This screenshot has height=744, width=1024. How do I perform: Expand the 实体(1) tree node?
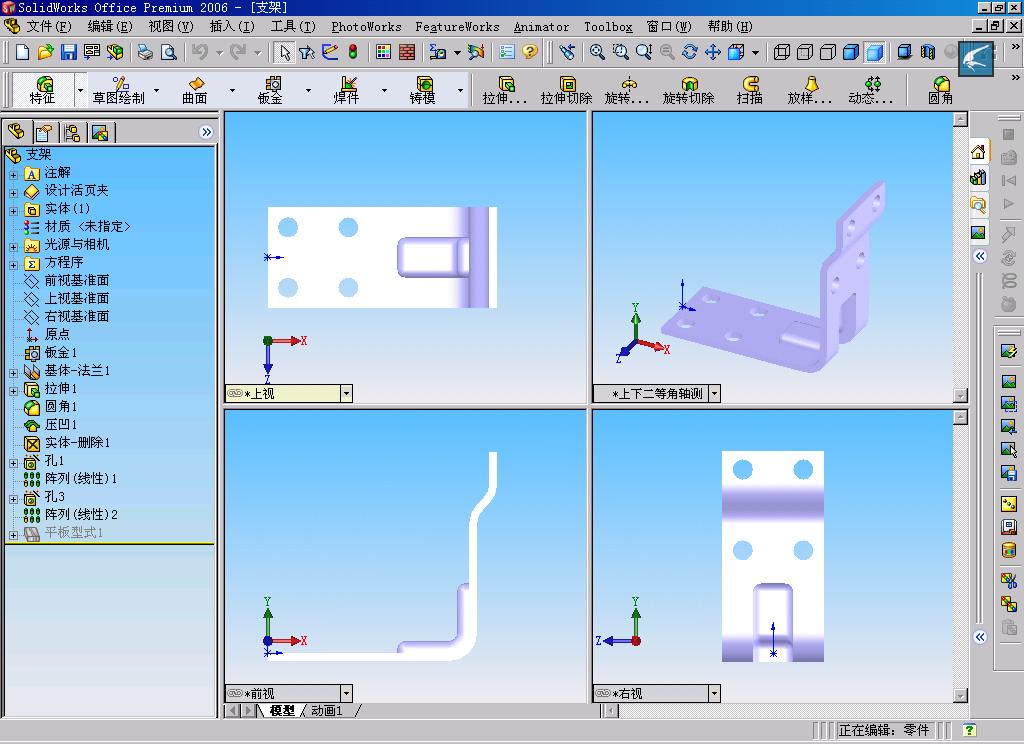pyautogui.click(x=13, y=211)
